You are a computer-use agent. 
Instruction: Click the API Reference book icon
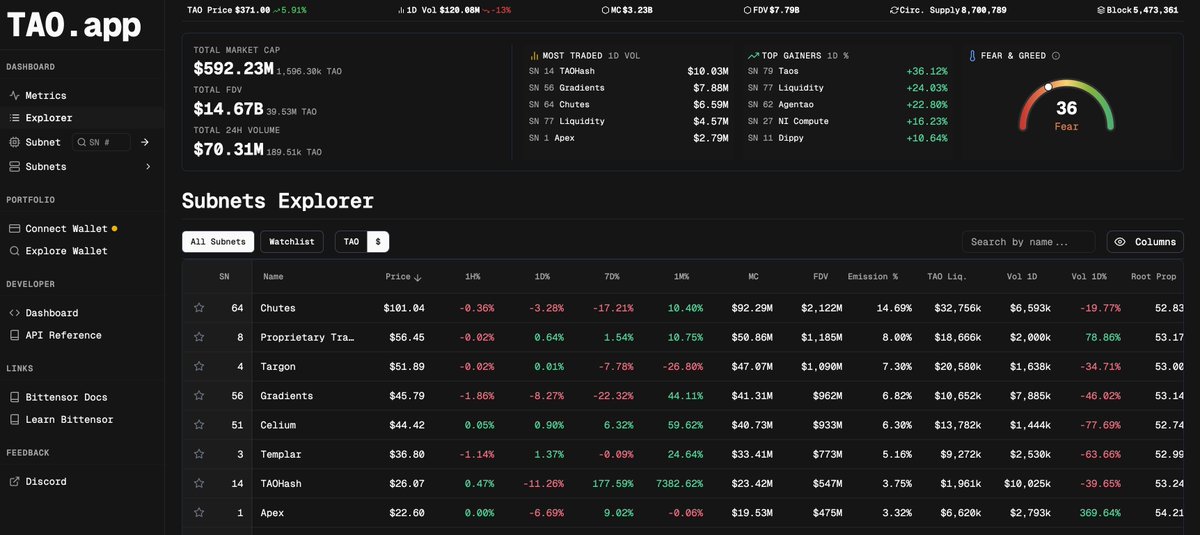click(14, 335)
